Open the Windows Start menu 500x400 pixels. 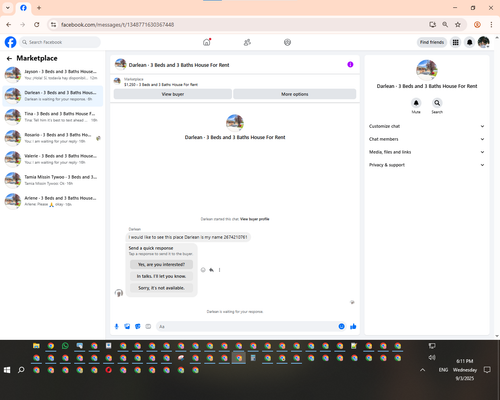[7, 370]
